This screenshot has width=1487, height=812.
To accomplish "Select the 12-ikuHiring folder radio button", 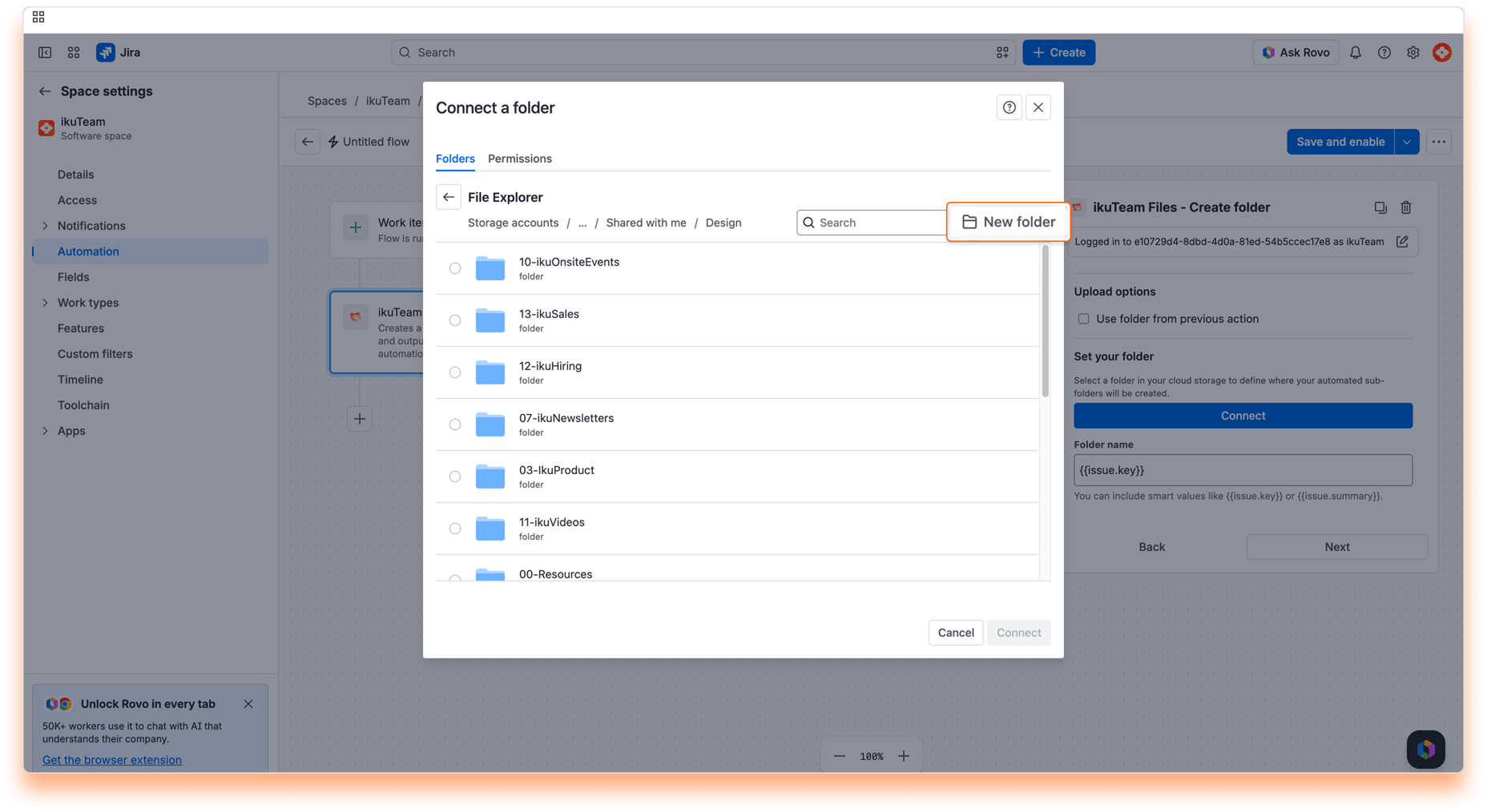I will [455, 372].
